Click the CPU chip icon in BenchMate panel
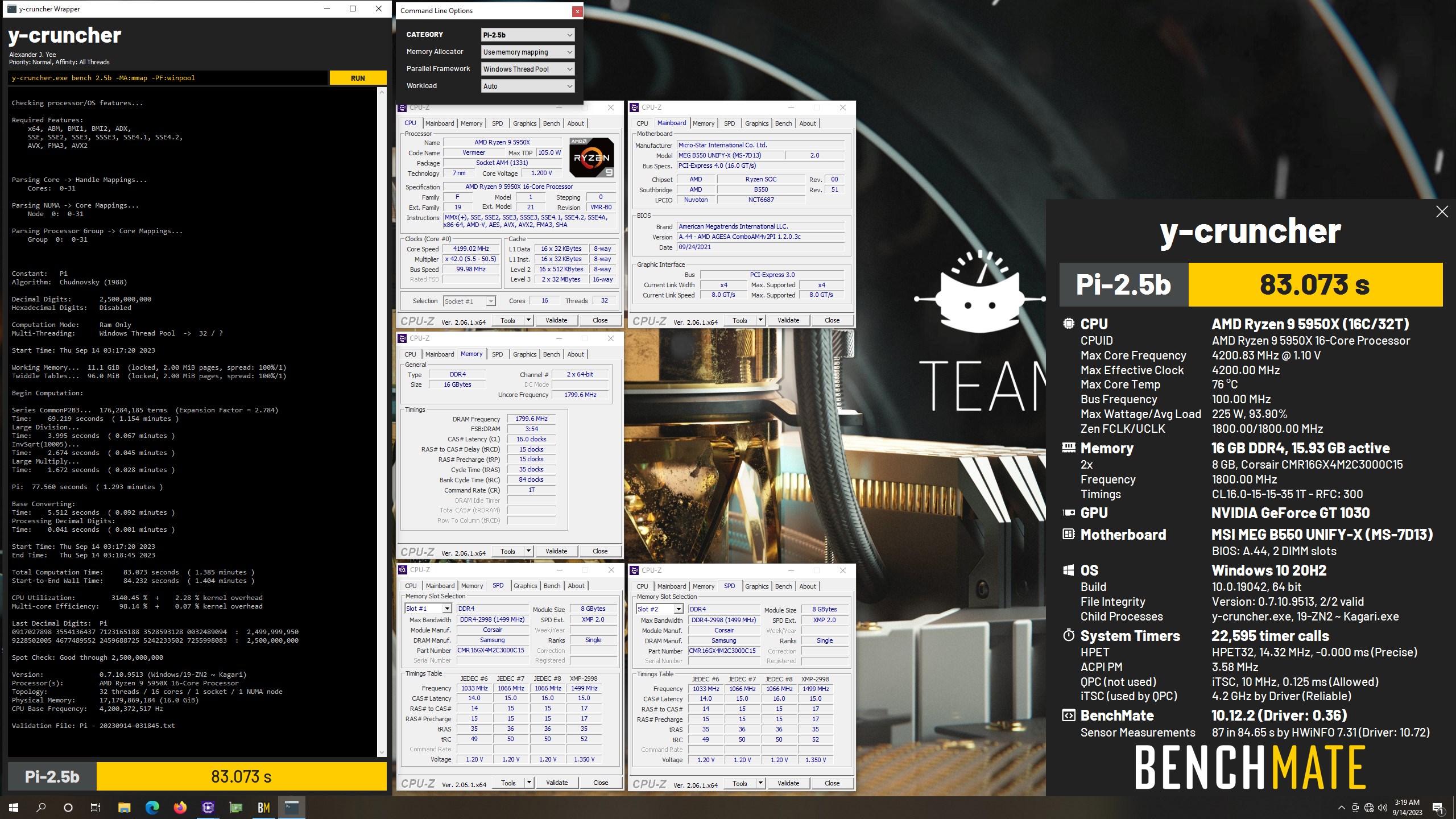The width and height of the screenshot is (1456, 819). point(1068,324)
